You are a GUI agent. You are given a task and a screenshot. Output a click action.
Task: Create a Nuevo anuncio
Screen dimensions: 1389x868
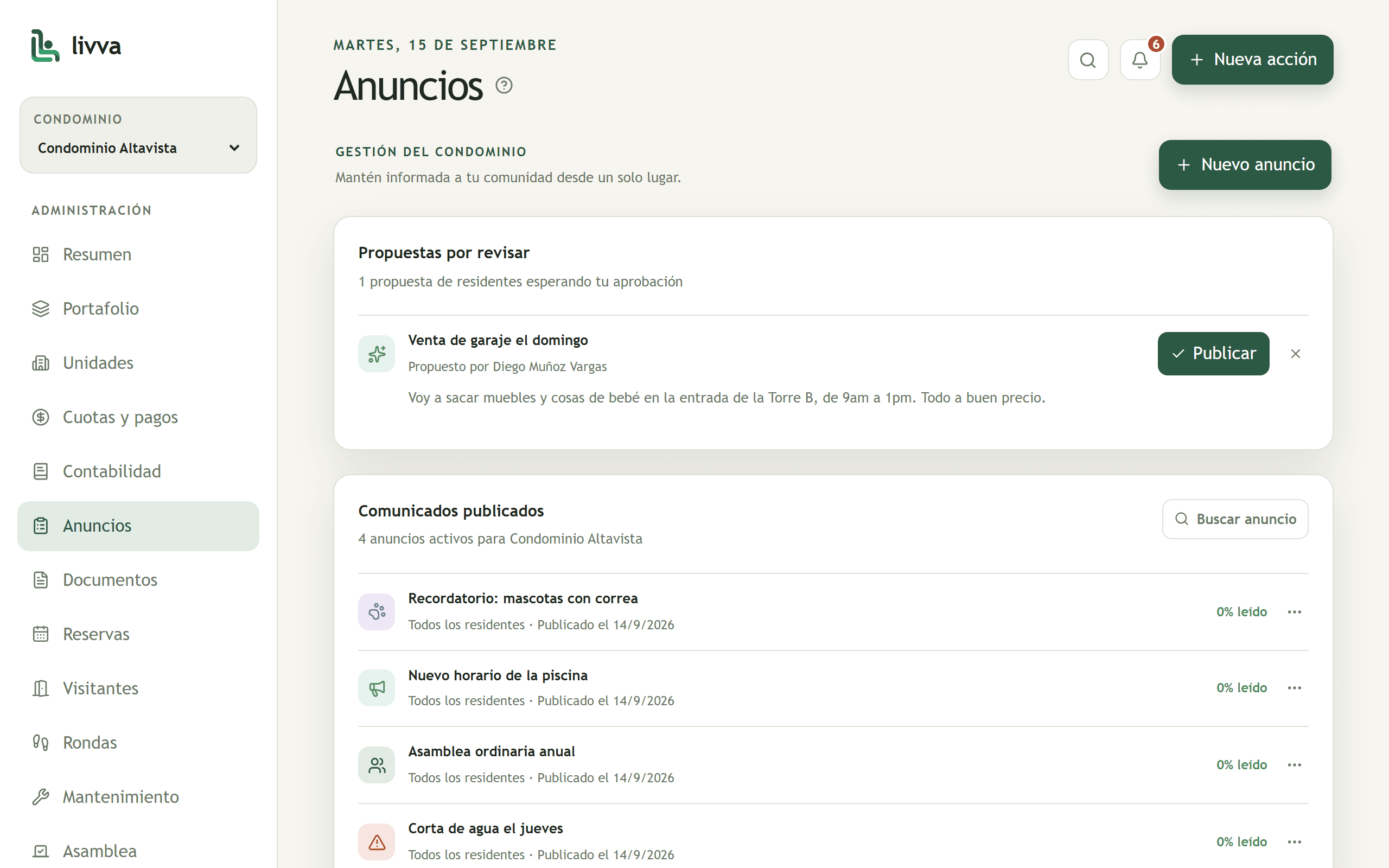pos(1244,165)
